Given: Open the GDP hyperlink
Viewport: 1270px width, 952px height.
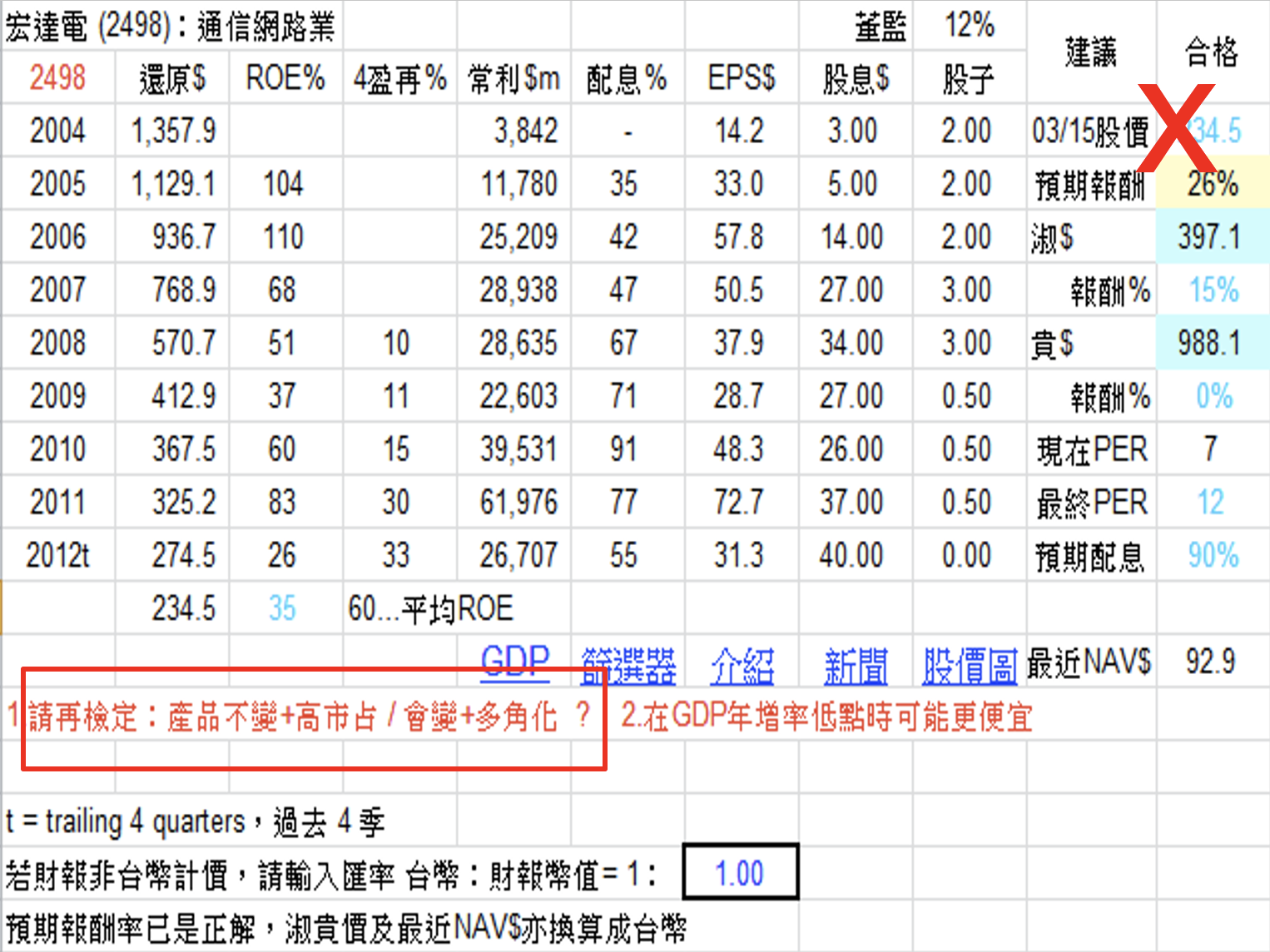Looking at the screenshot, I should (515, 664).
